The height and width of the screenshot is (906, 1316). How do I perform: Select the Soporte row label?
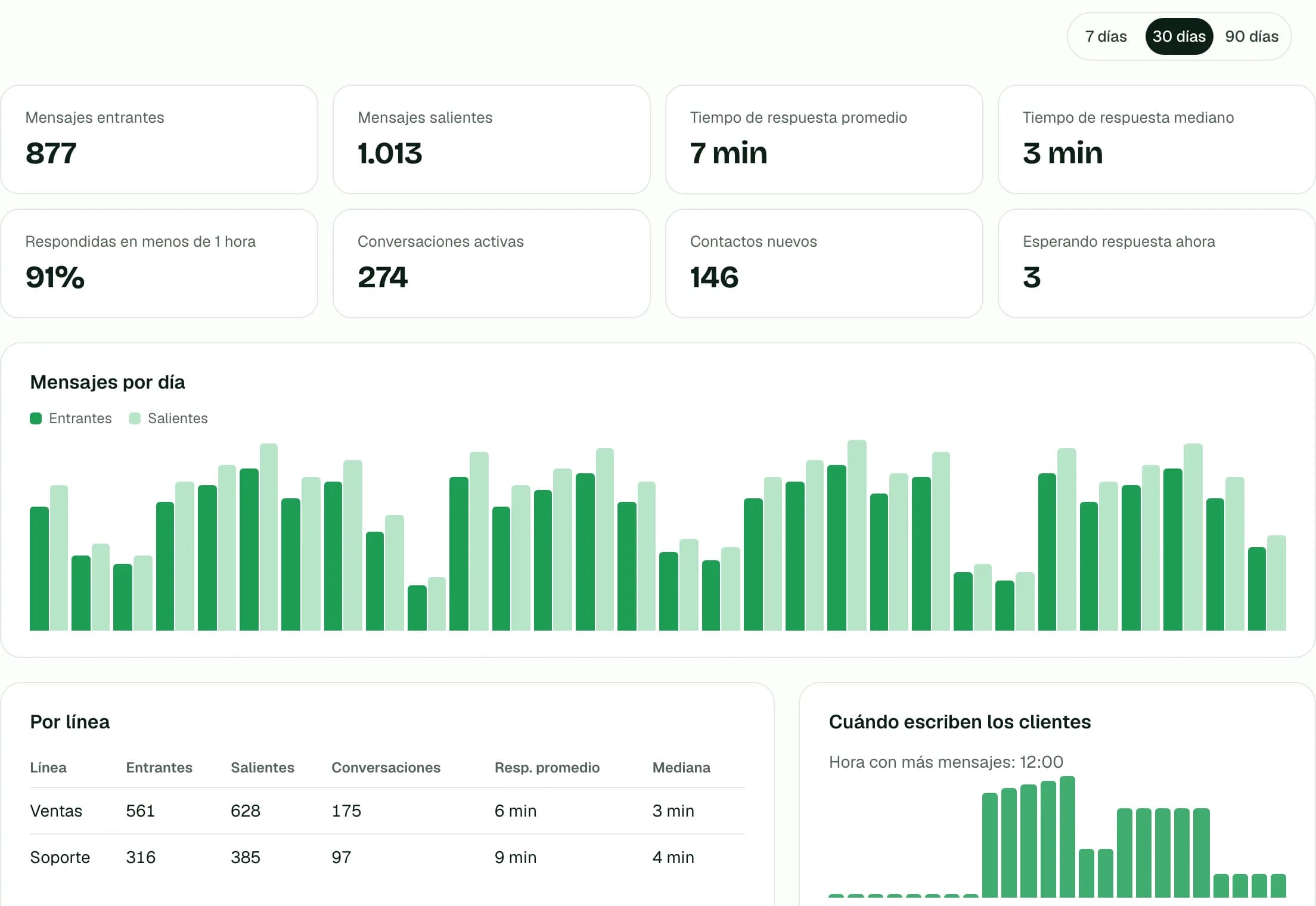(x=60, y=857)
